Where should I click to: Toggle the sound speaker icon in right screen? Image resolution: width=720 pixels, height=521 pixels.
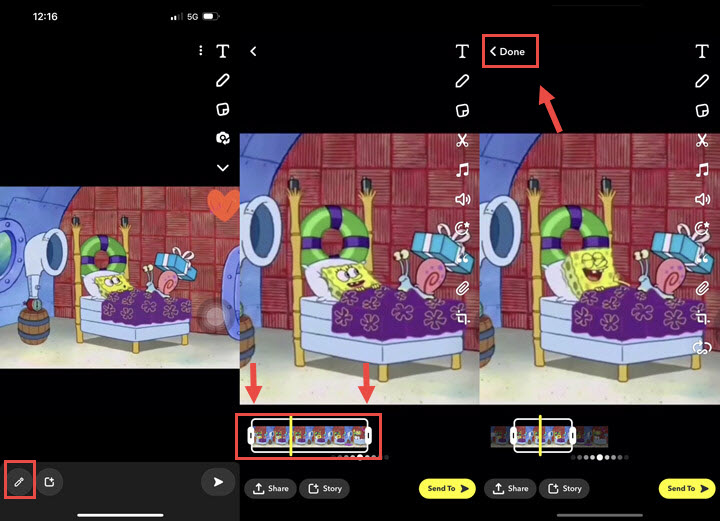703,199
